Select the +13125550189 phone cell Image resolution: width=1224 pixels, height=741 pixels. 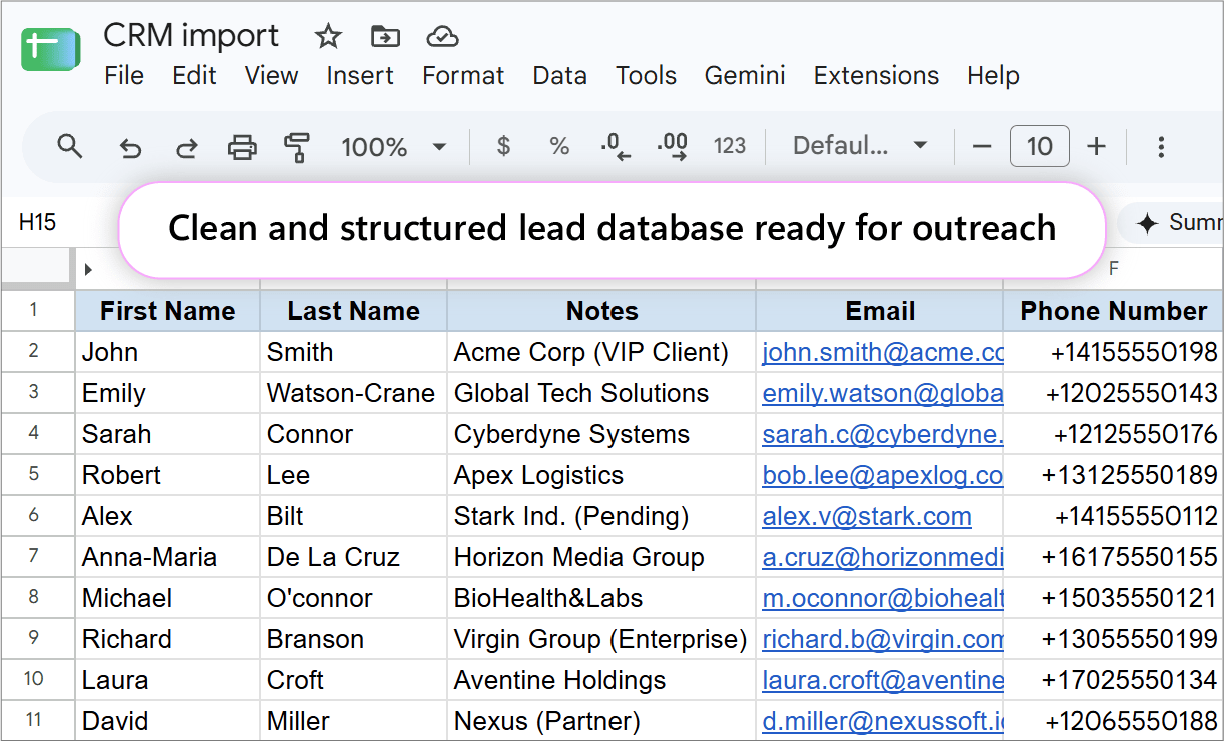point(1113,475)
